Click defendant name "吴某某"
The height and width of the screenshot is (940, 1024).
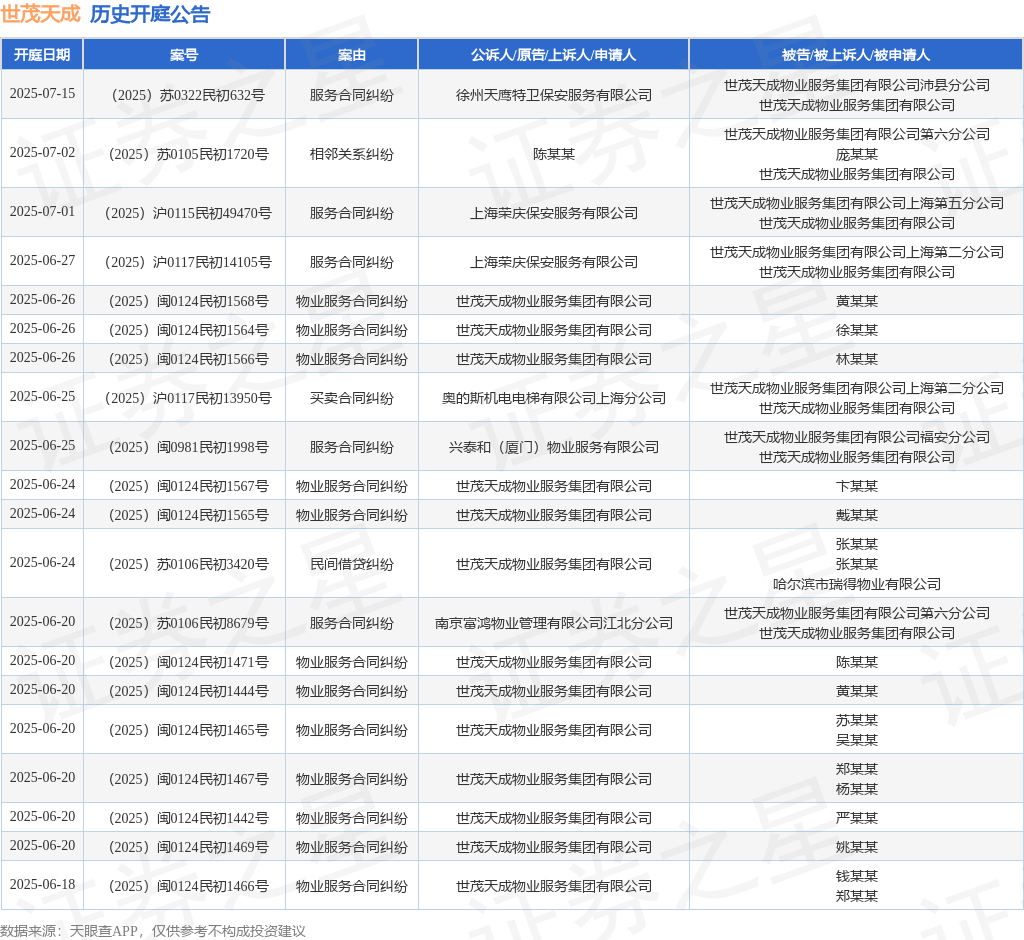pos(857,740)
